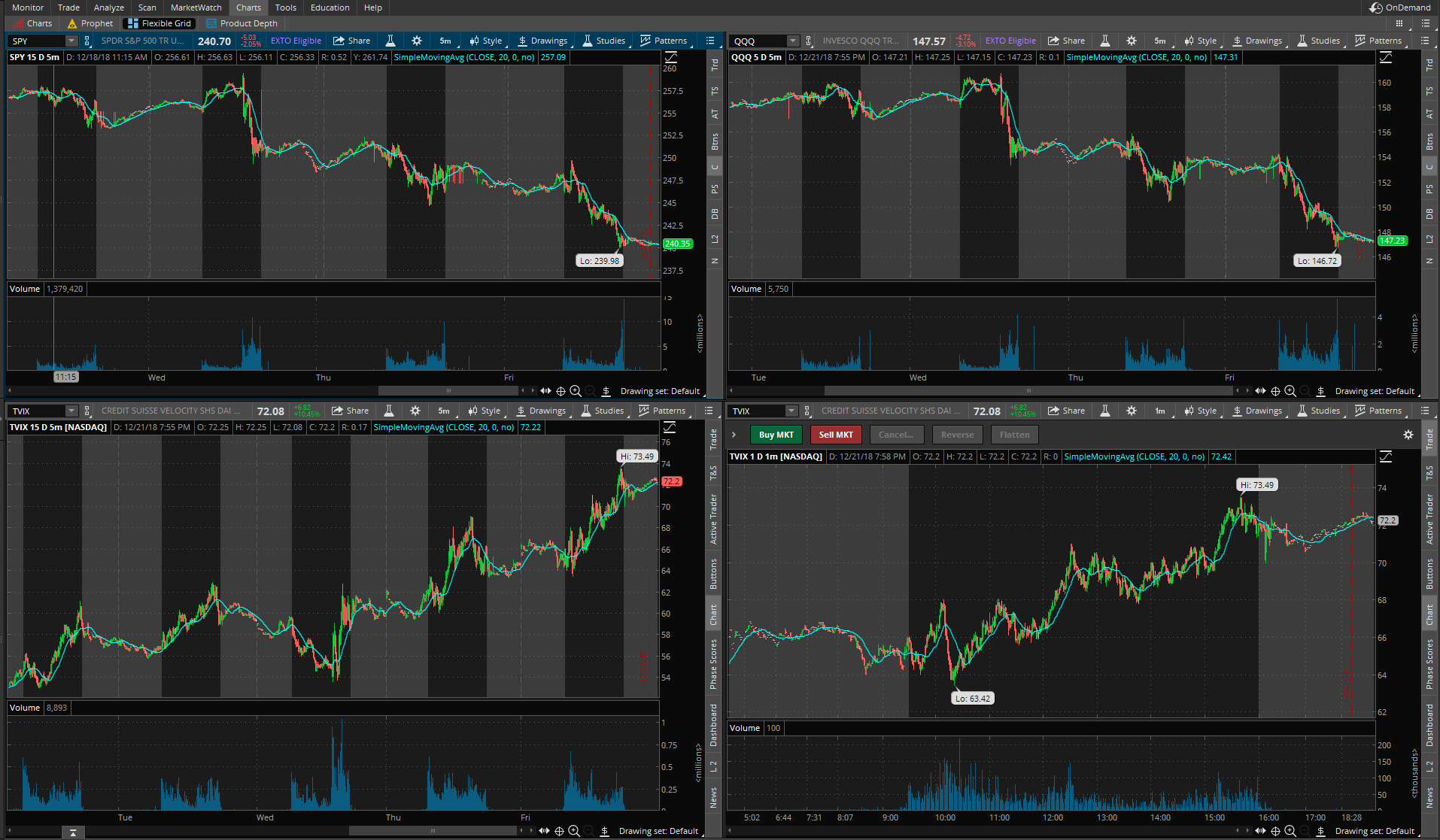Click the SimpleMovingAvg study label on the SPY chart
The height and width of the screenshot is (840, 1440).
pyautogui.click(x=464, y=57)
